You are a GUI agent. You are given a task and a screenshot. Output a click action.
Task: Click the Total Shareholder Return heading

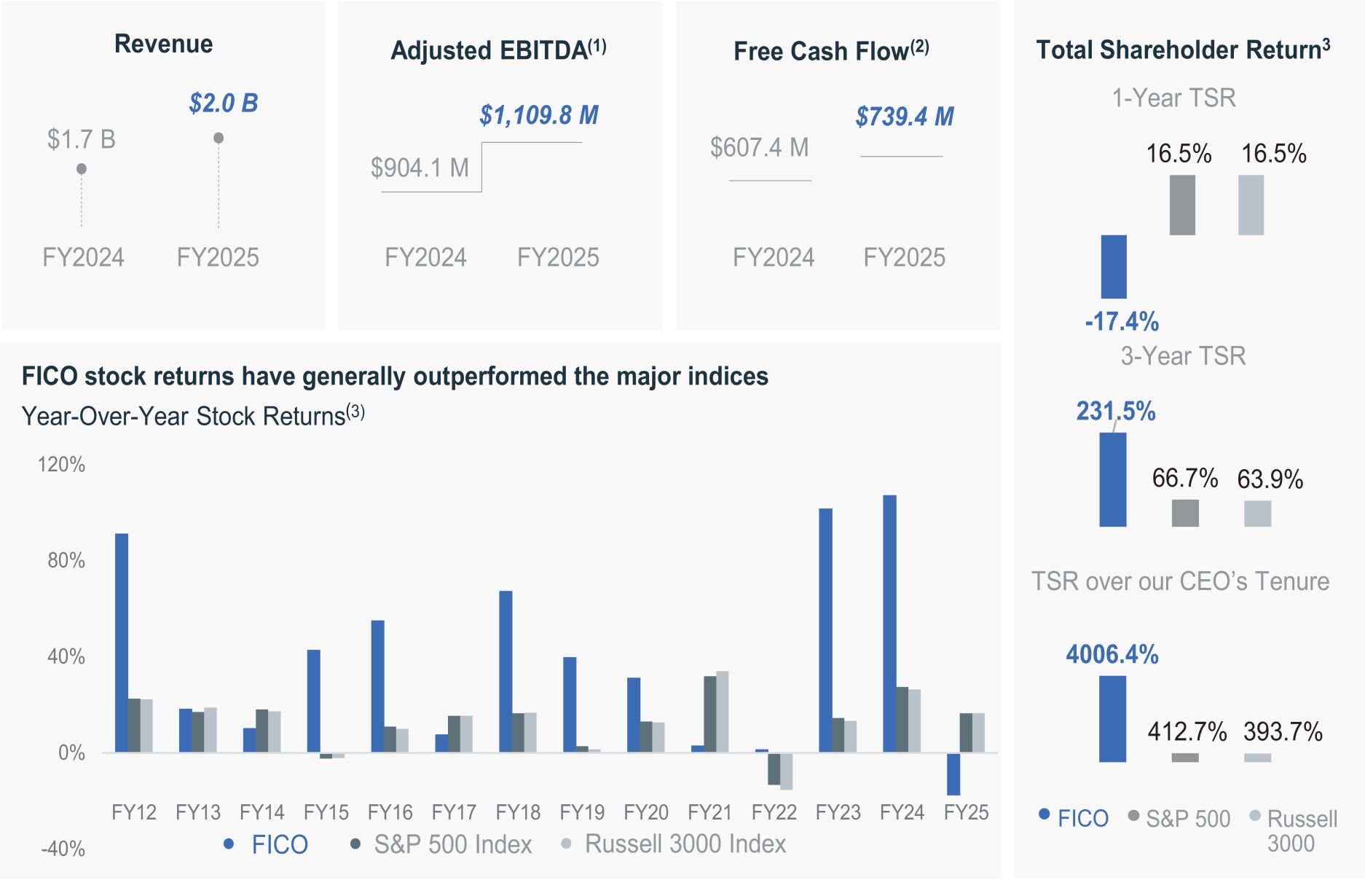point(1183,50)
